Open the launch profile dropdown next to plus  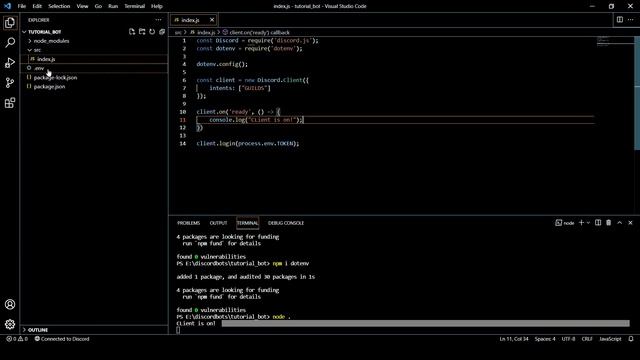click(588, 222)
